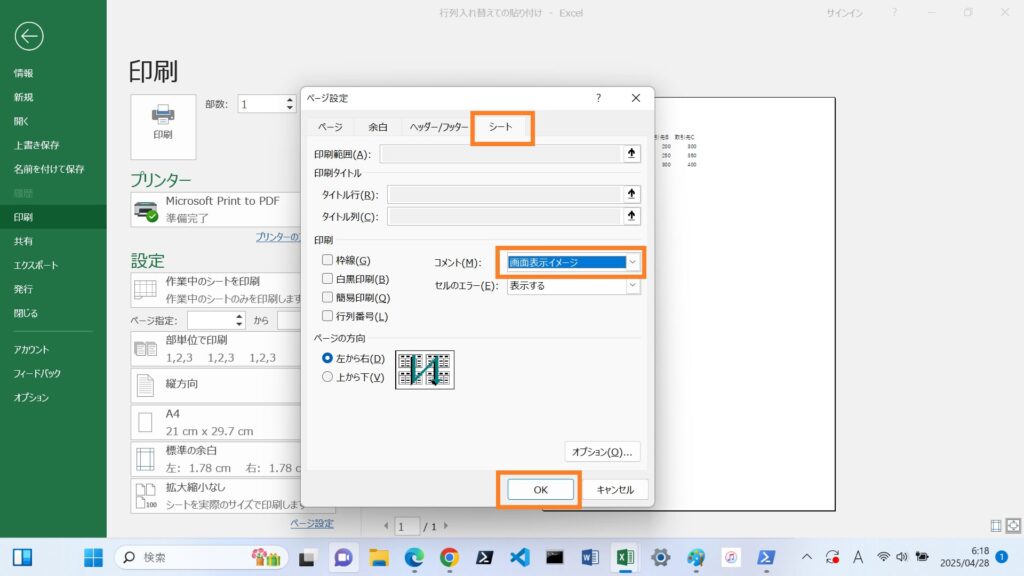Open the collated (部単位で印刷) dropdown

tap(216, 349)
